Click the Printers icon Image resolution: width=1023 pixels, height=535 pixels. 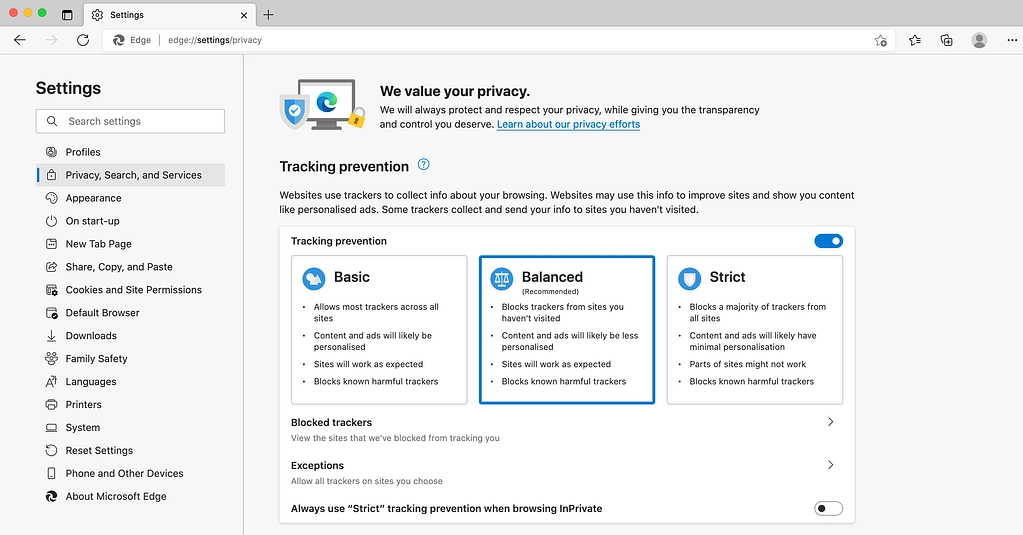[x=52, y=405]
